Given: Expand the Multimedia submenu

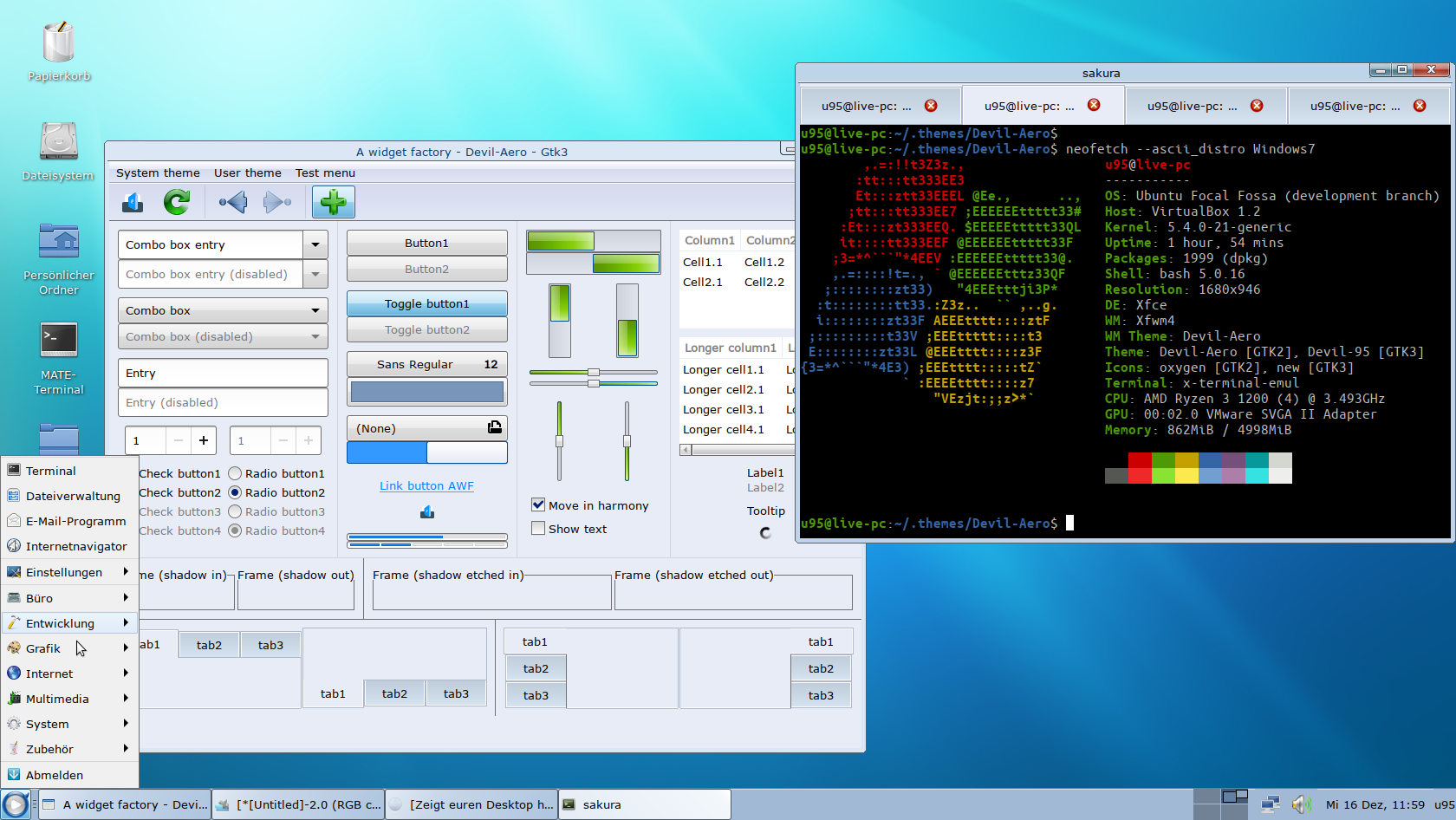Looking at the screenshot, I should pos(69,699).
